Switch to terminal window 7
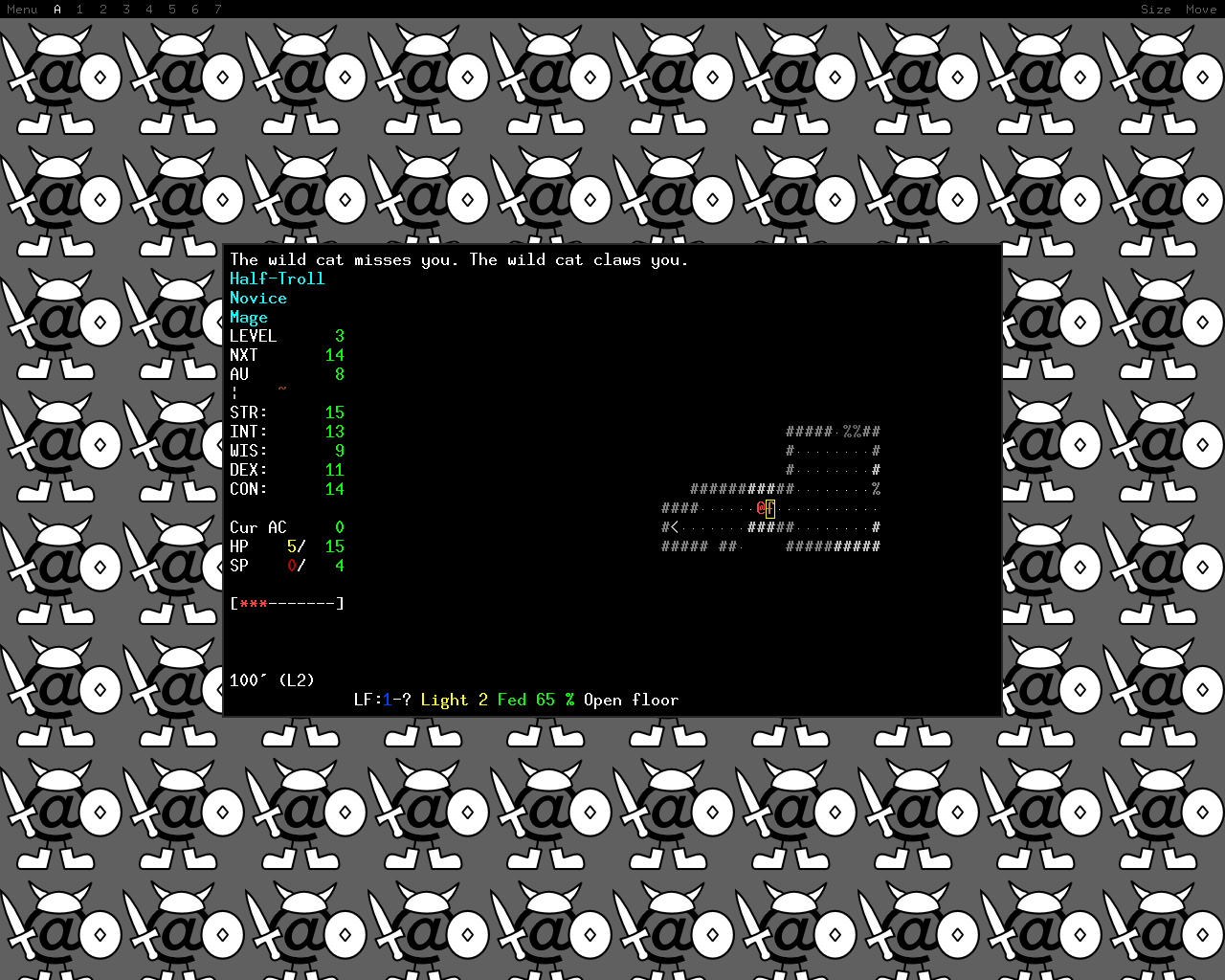The width and height of the screenshot is (1225, 980). 218,9
